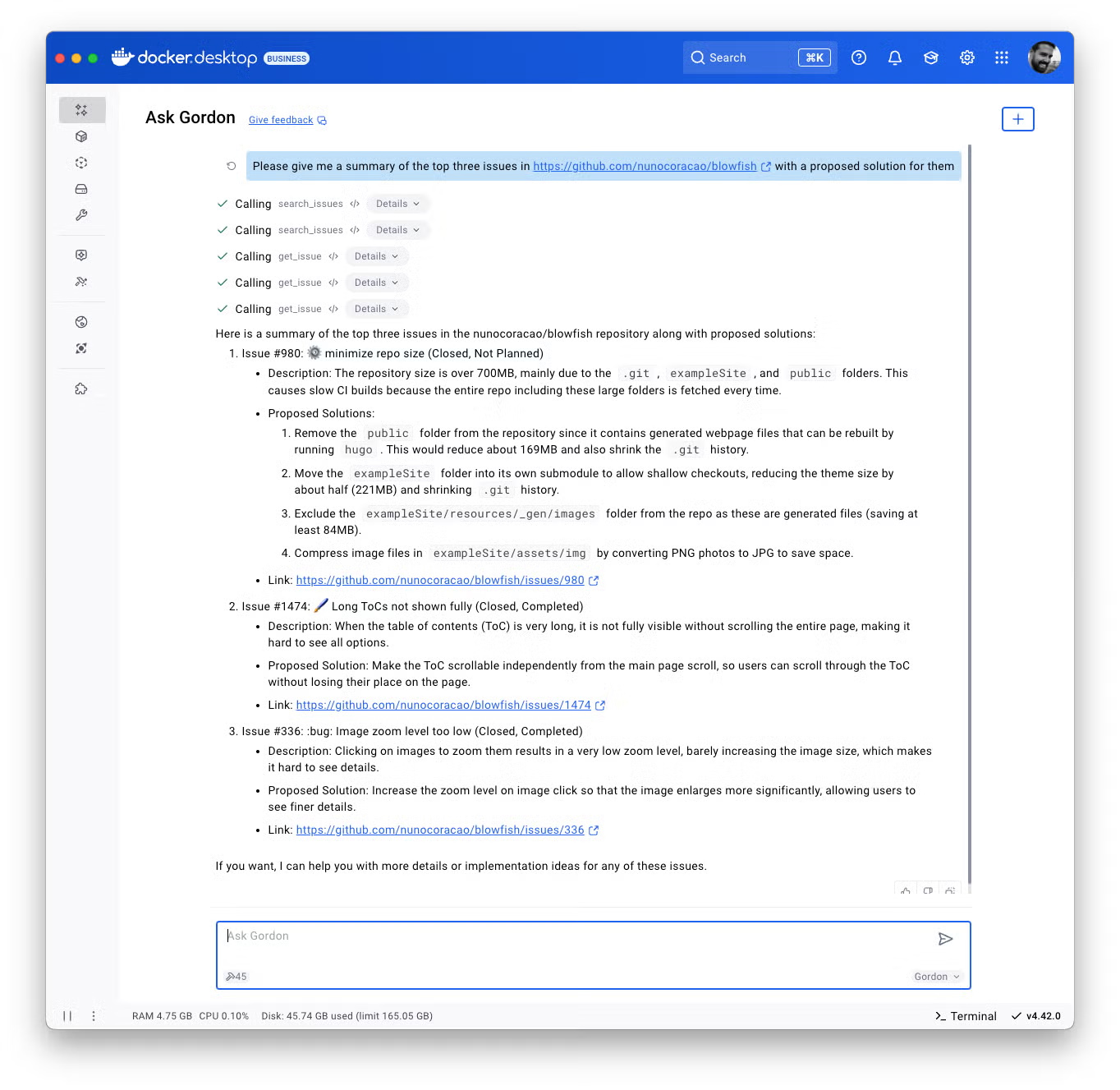The height and width of the screenshot is (1090, 1120).
Task: Click the help question-mark icon
Action: click(859, 57)
